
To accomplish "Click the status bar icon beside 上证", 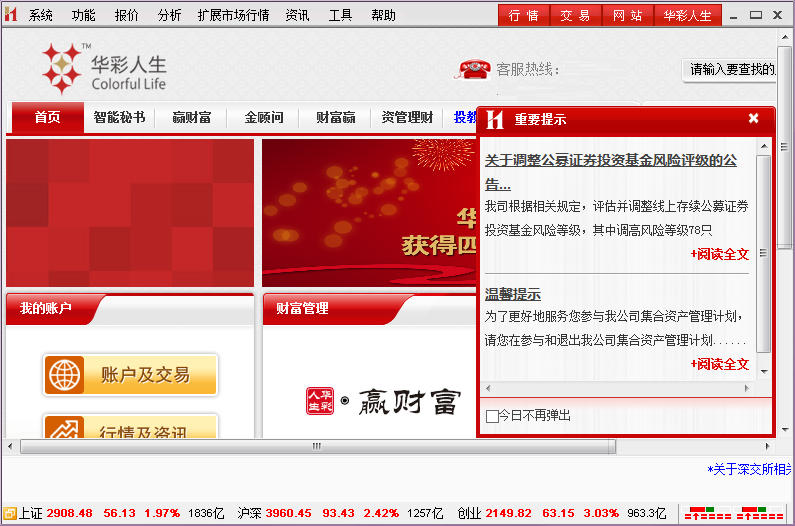I will (x=9, y=513).
